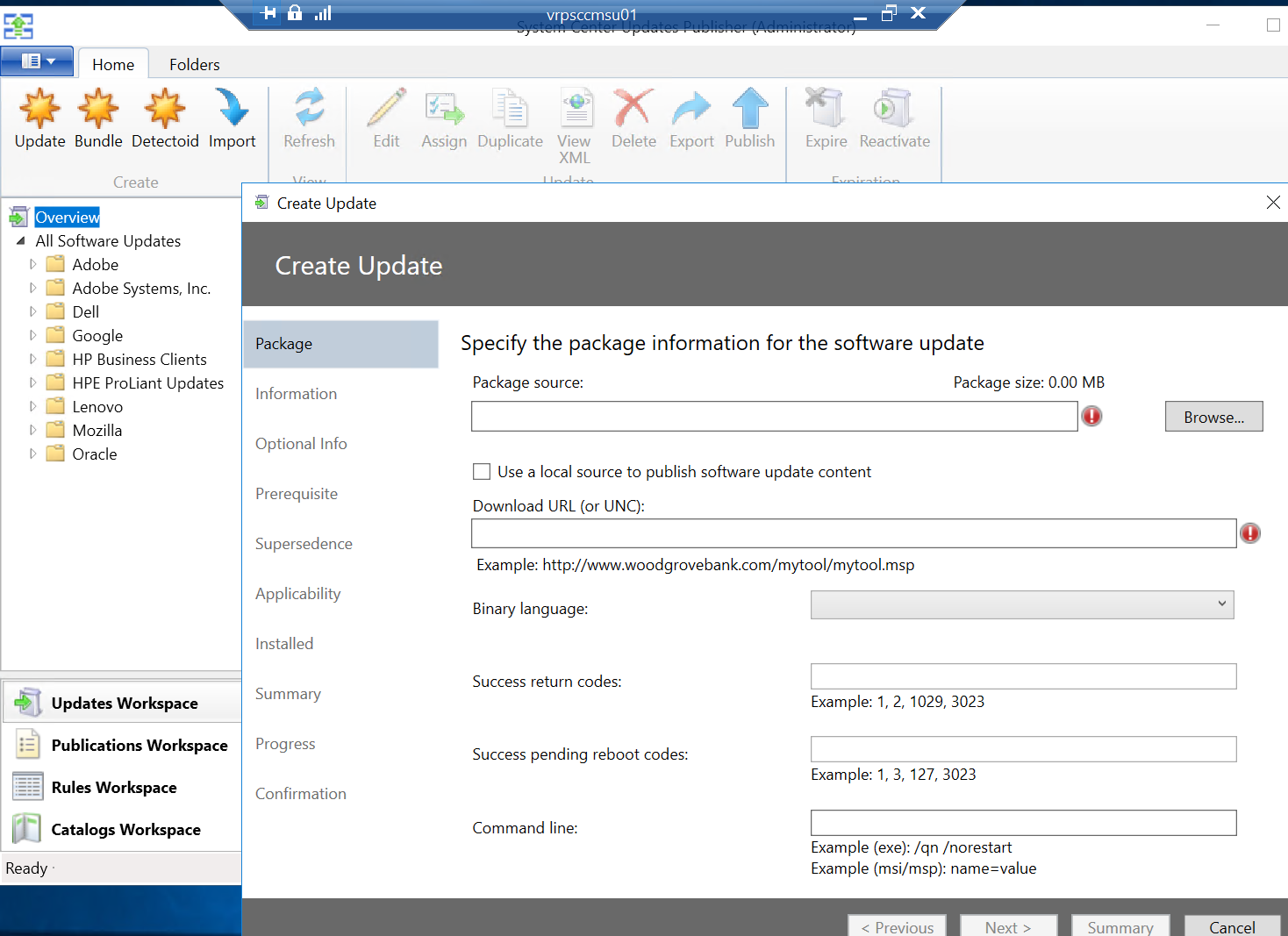
Task: Click the Package source input field
Action: click(x=775, y=417)
